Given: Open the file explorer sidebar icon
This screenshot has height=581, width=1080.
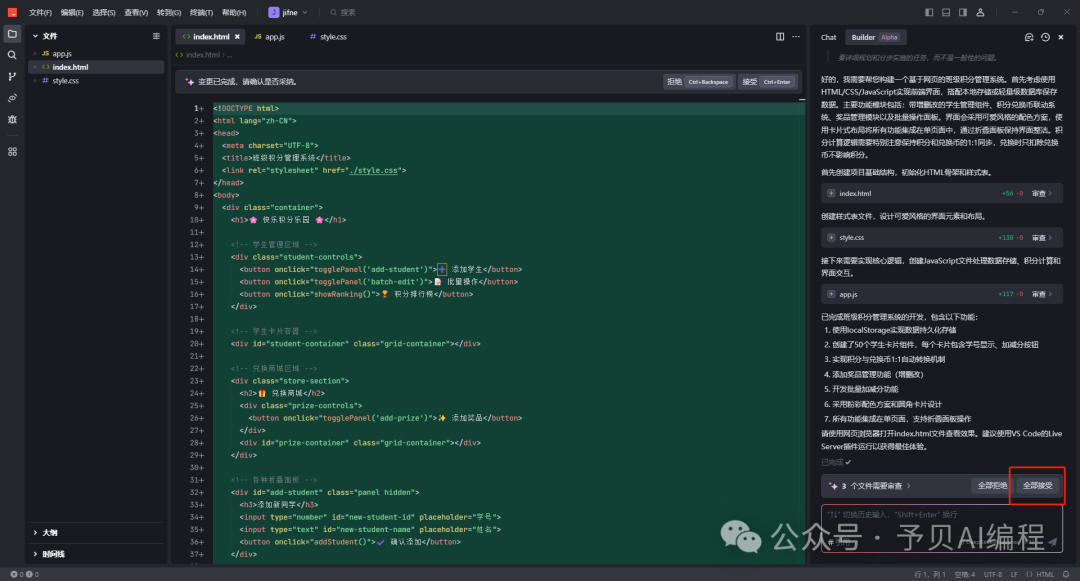Looking at the screenshot, I should click(x=12, y=34).
